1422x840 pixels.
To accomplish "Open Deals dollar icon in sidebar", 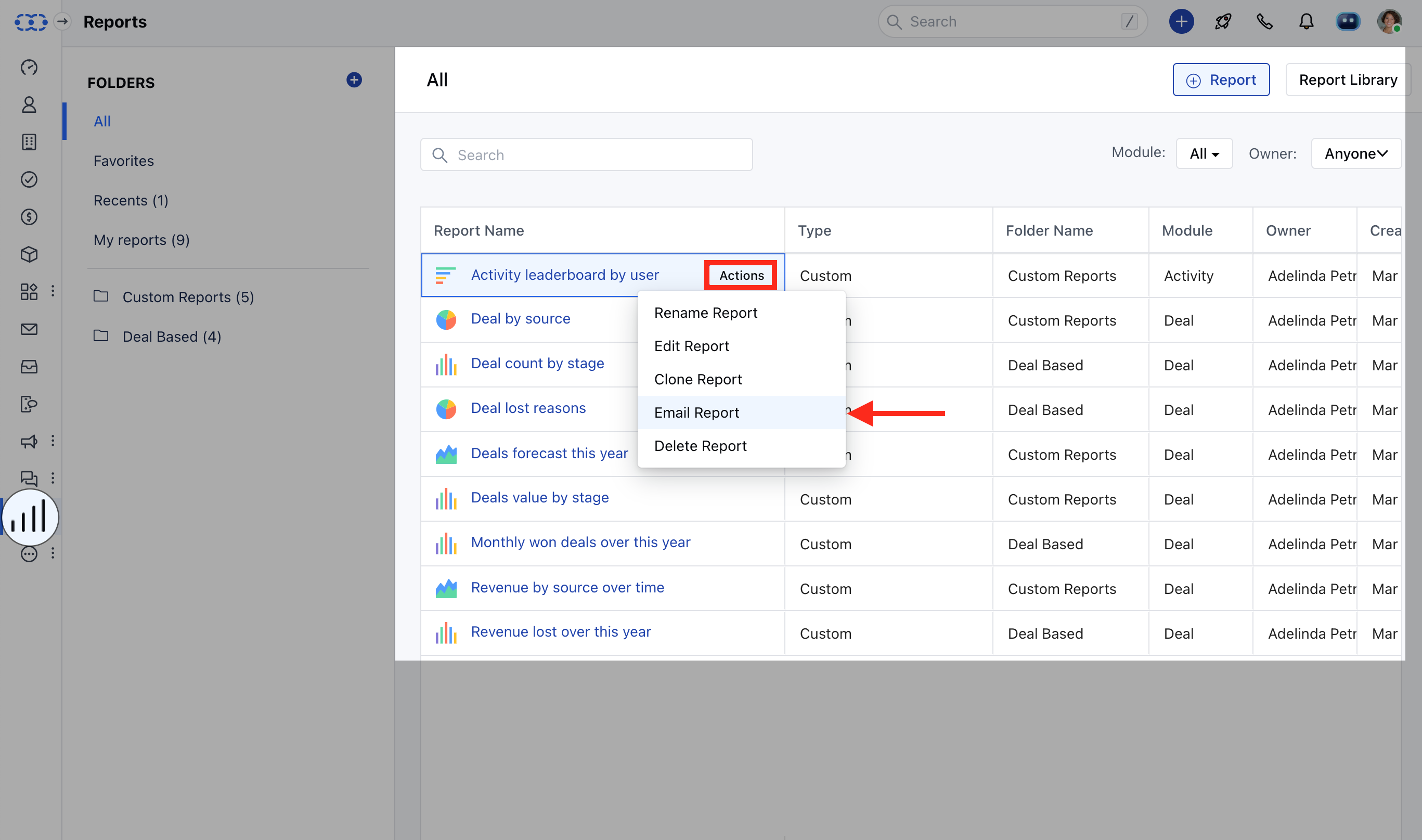I will click(29, 217).
